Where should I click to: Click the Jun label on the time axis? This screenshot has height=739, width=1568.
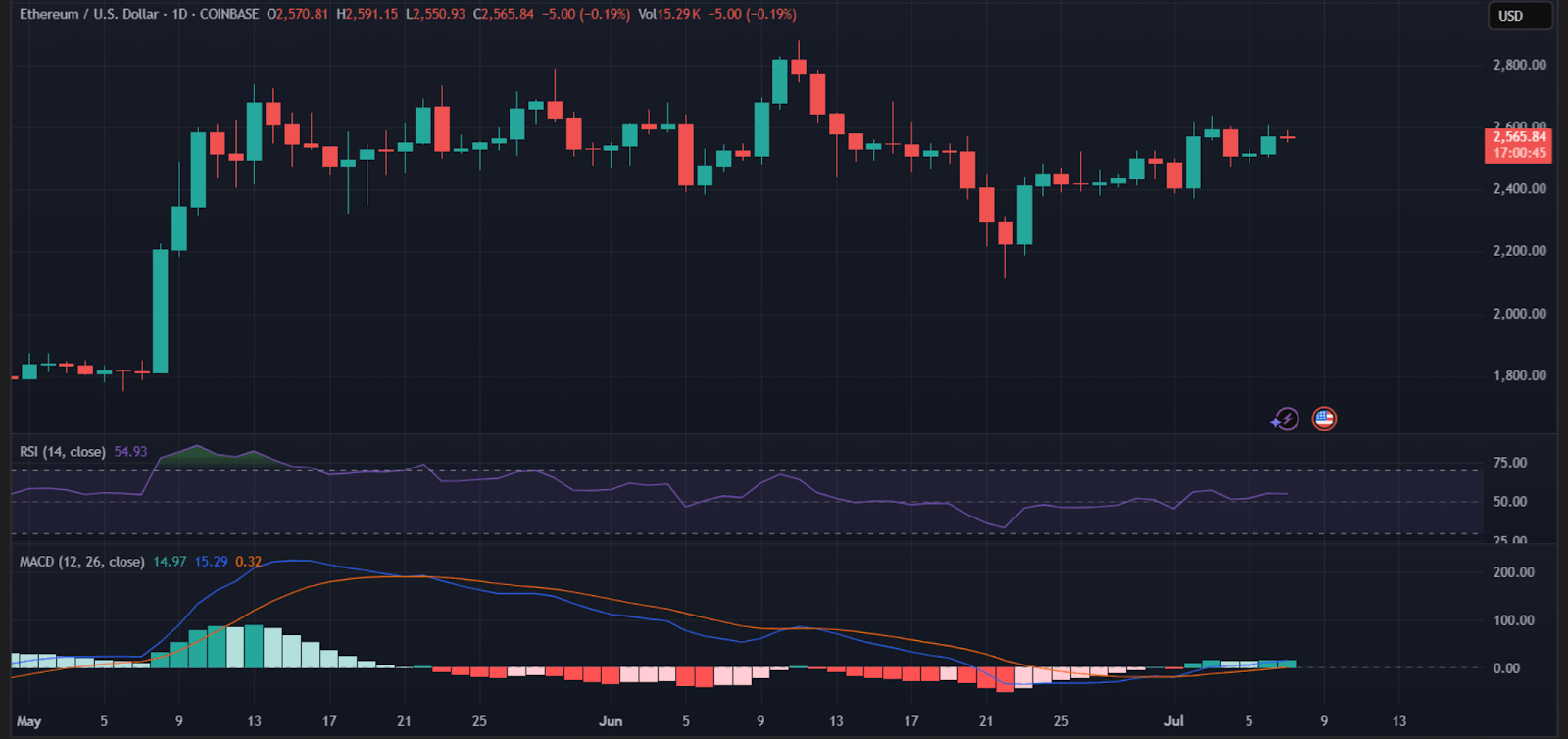[611, 721]
